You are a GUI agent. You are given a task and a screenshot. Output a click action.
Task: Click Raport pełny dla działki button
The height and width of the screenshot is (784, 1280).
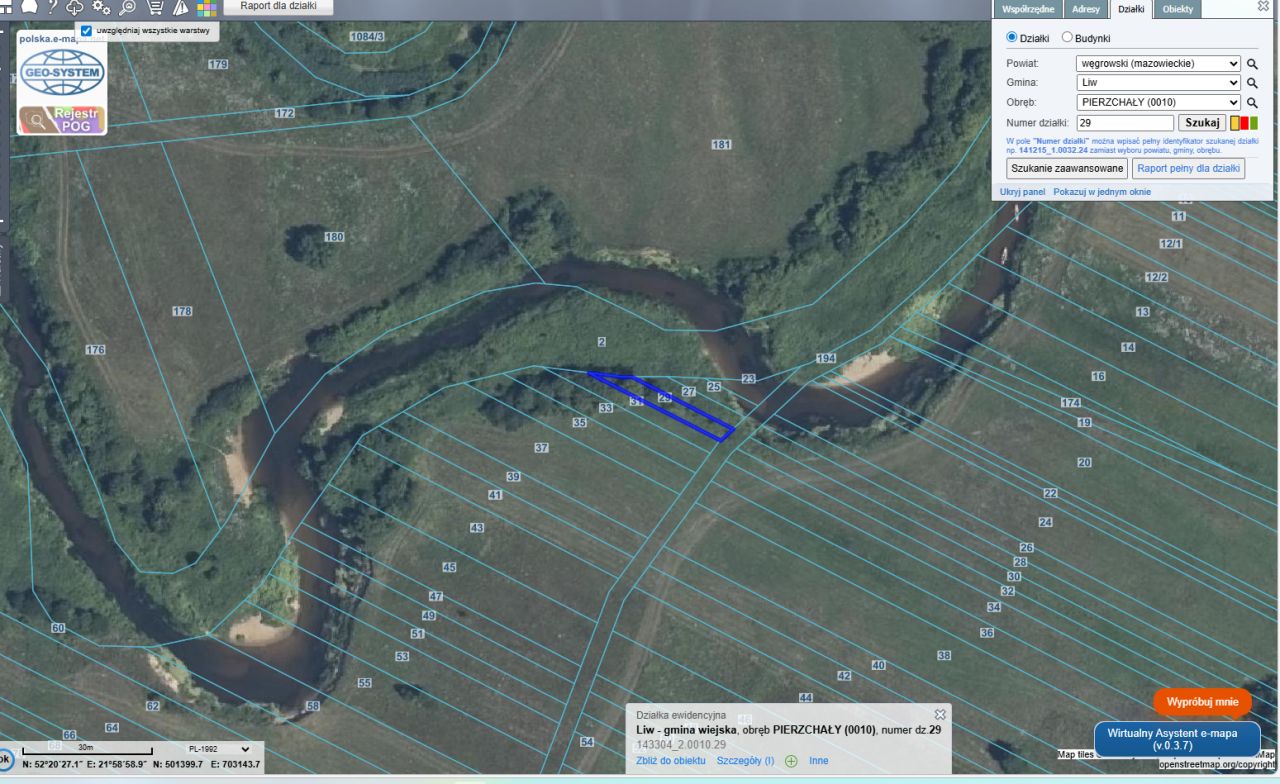pyautogui.click(x=1189, y=169)
